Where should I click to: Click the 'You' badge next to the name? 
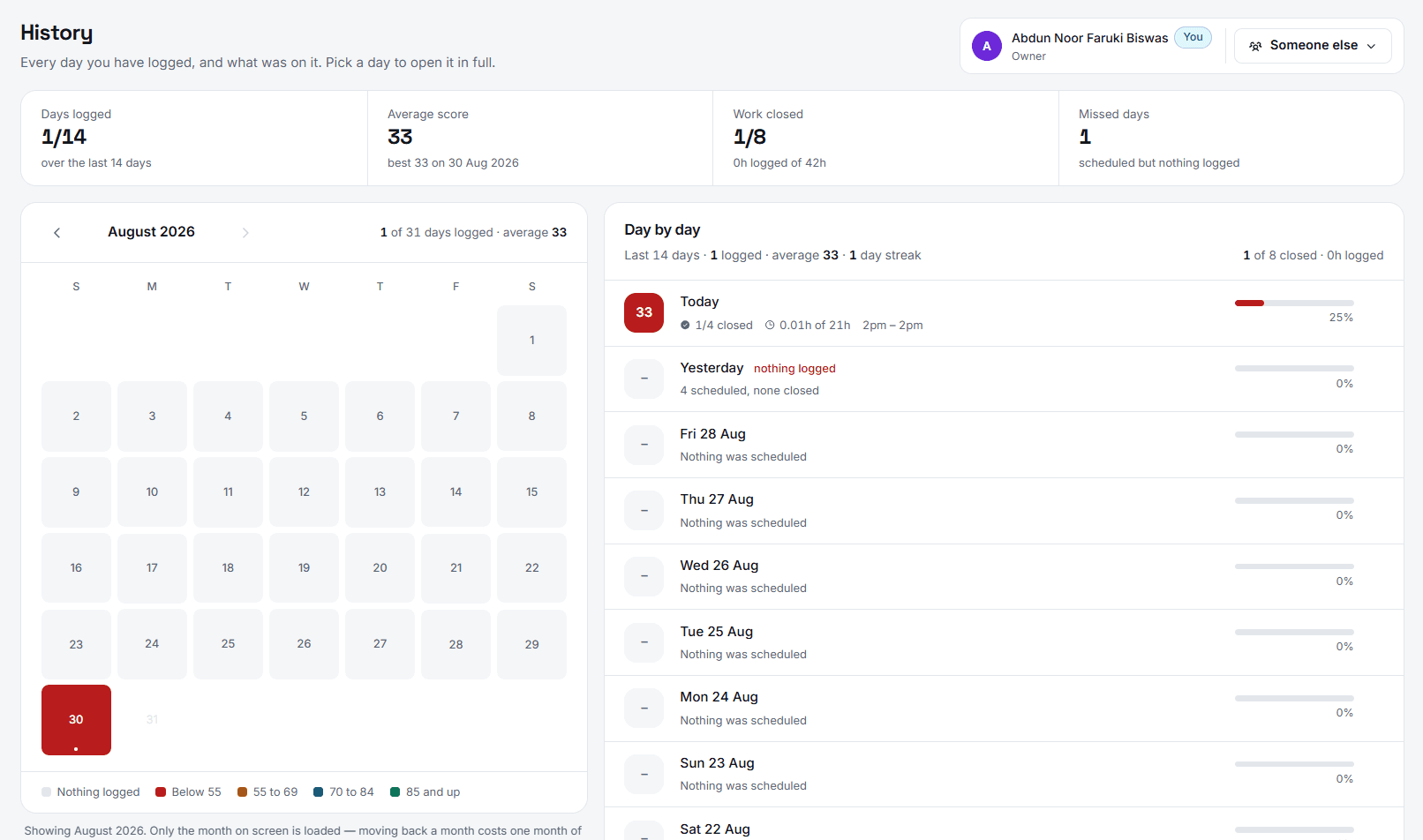coord(1193,37)
